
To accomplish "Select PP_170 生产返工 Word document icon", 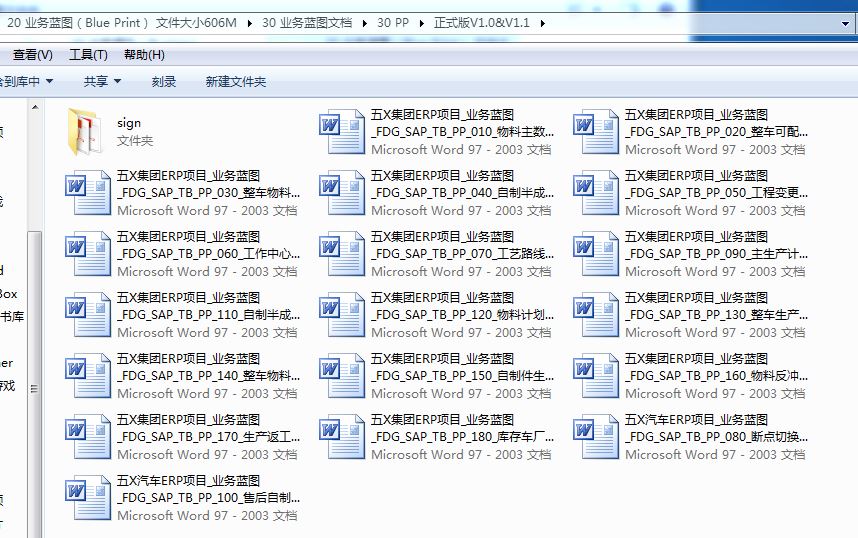I will tap(88, 437).
